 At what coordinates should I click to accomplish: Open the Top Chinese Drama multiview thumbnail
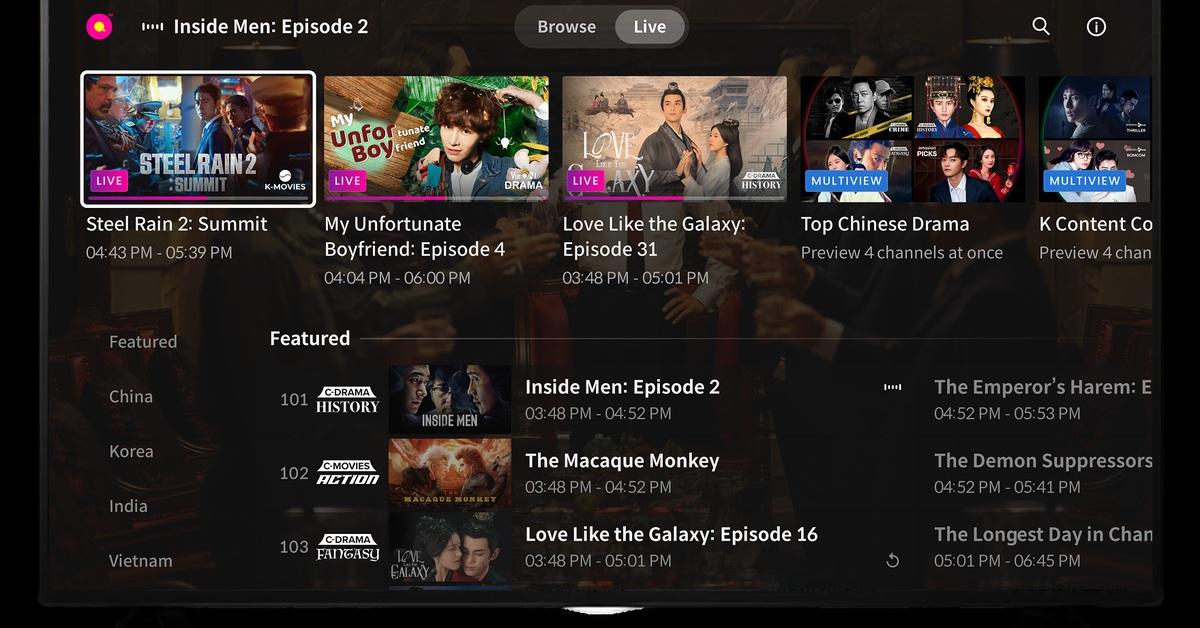912,139
